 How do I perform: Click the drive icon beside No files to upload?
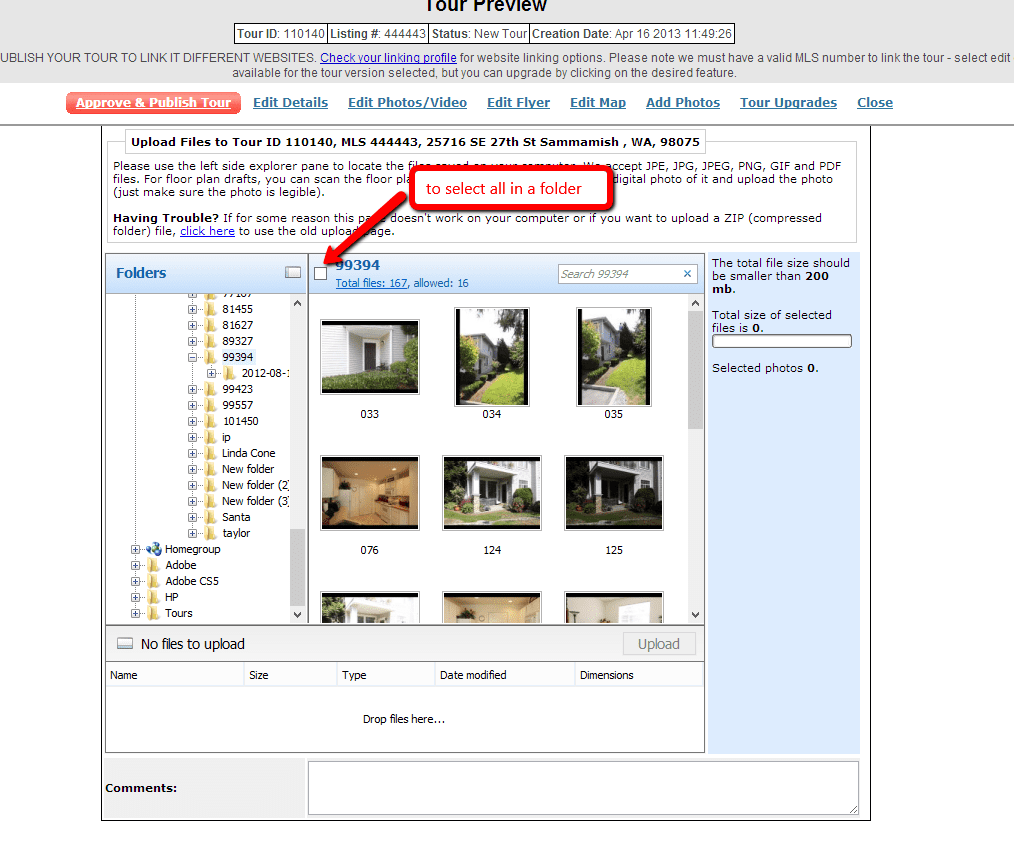(x=124, y=644)
